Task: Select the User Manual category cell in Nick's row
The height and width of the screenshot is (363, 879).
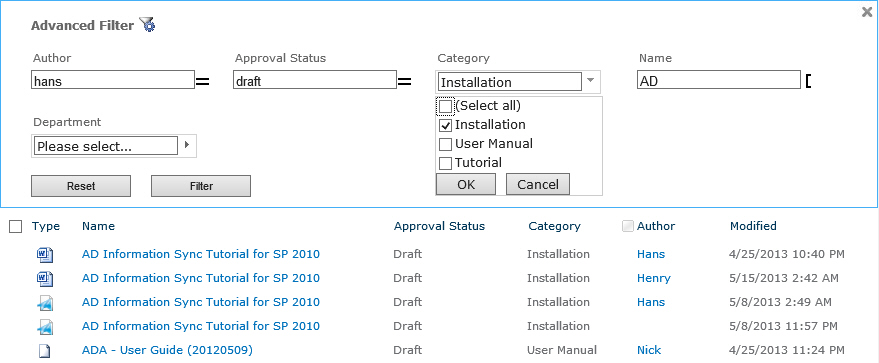Action: [x=562, y=351]
